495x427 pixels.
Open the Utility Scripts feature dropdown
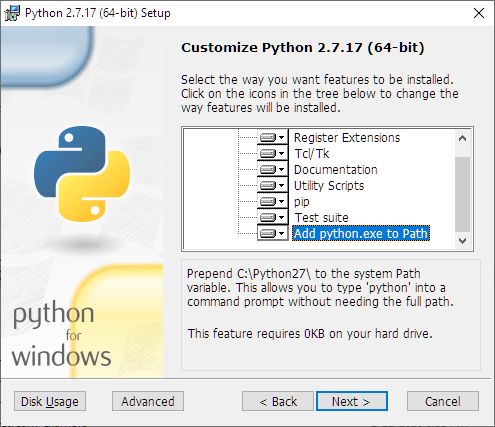272,185
